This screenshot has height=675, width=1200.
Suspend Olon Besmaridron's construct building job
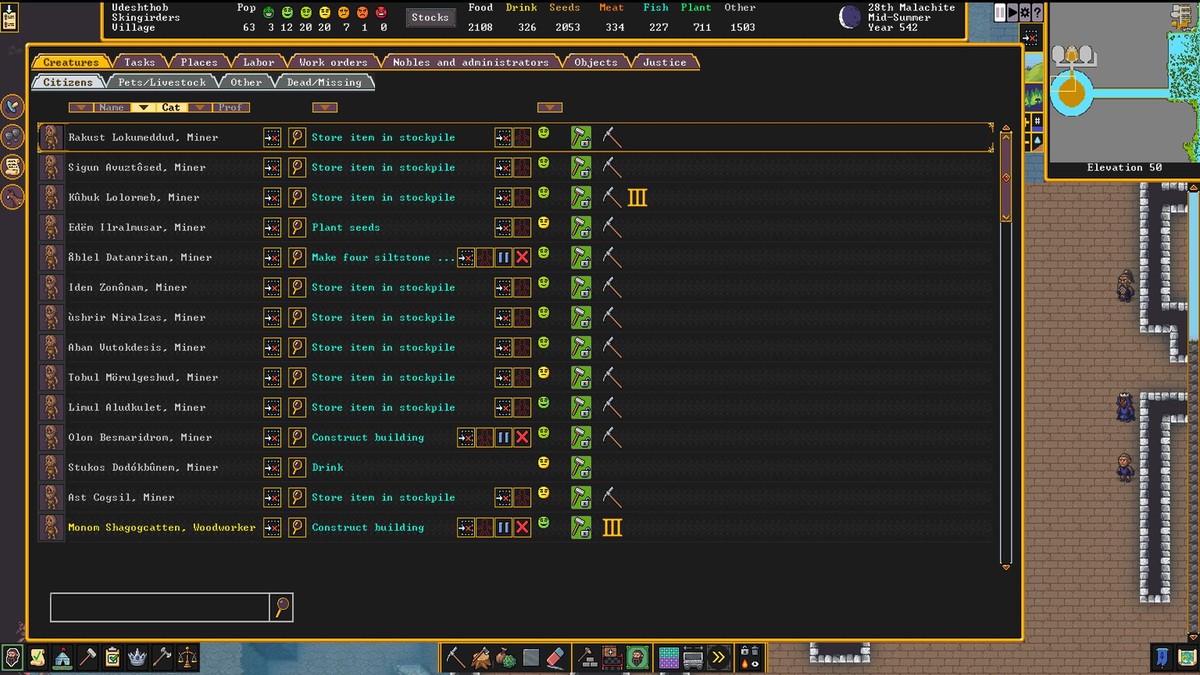coord(503,437)
